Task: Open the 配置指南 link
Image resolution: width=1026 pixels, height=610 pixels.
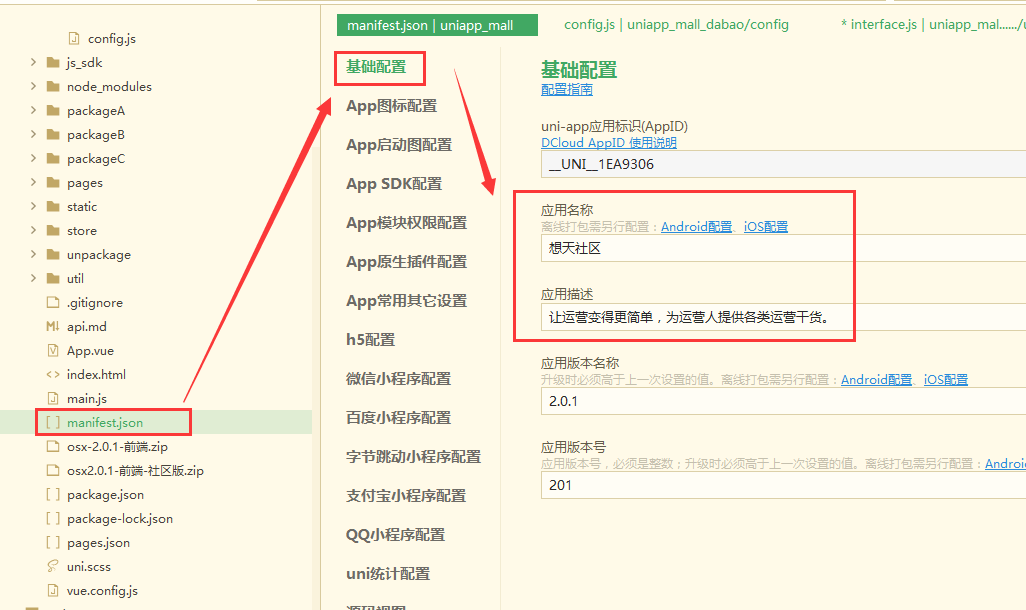Action: pyautogui.click(x=567, y=90)
